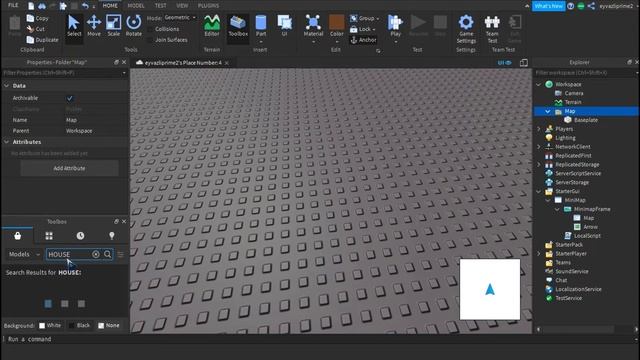Duplicate the selection

(42, 40)
